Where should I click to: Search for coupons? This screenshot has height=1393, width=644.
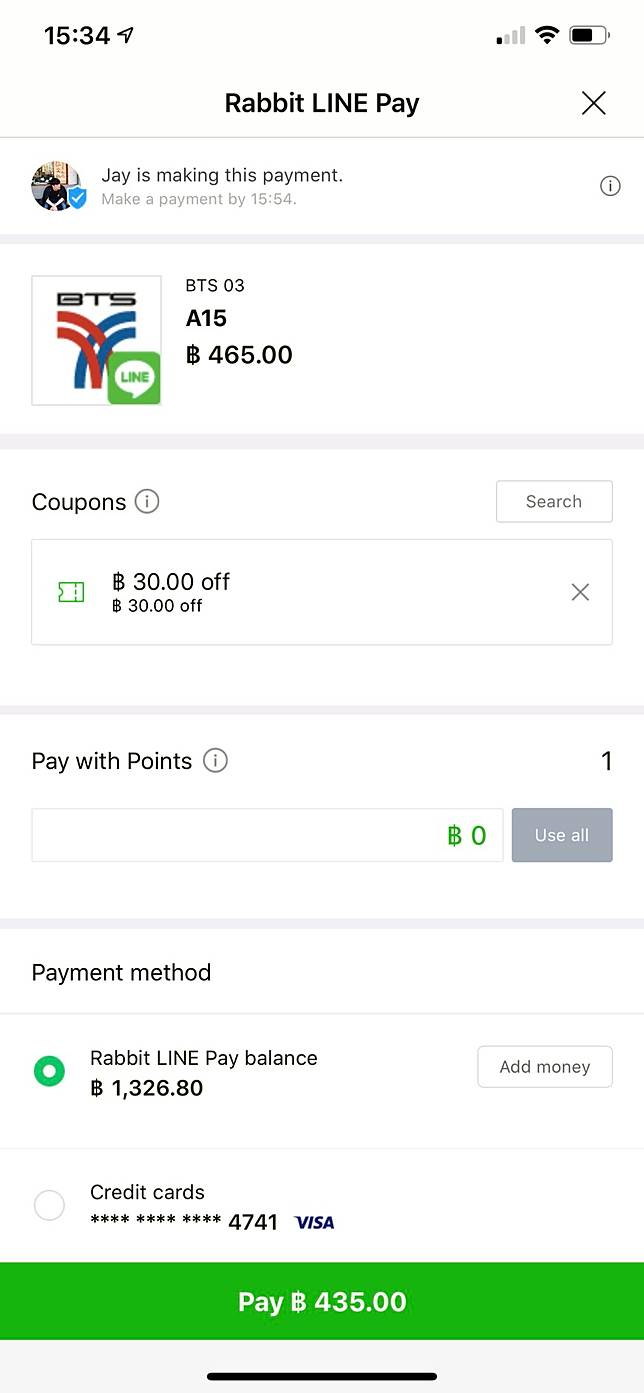click(x=554, y=502)
